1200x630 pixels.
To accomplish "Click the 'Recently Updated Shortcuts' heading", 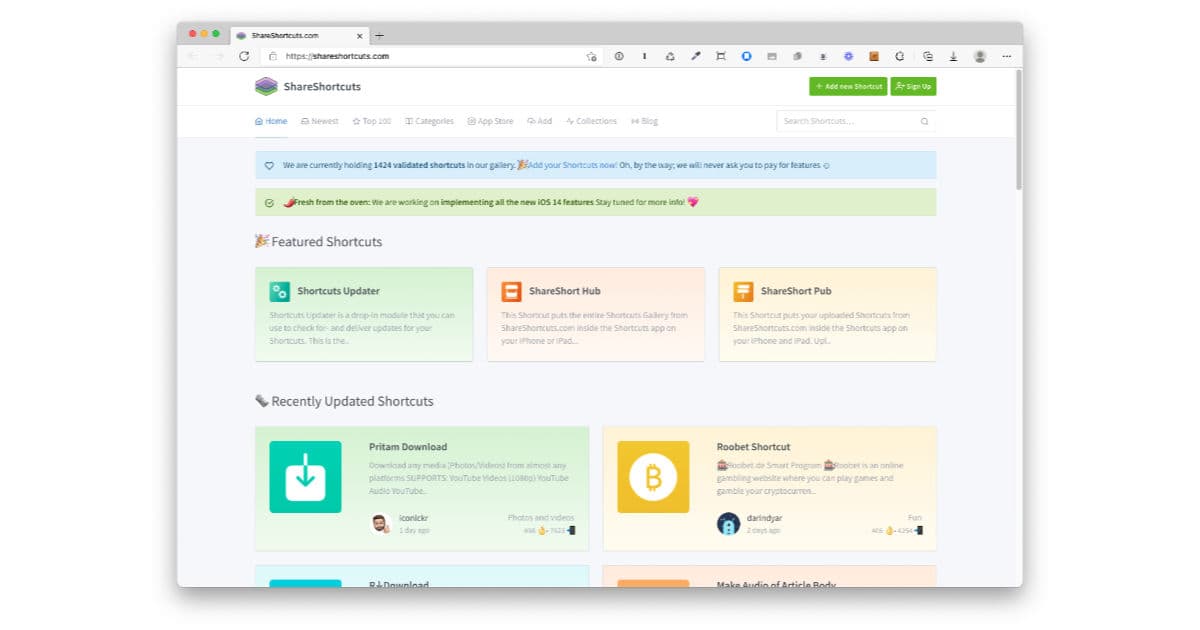I will [352, 401].
